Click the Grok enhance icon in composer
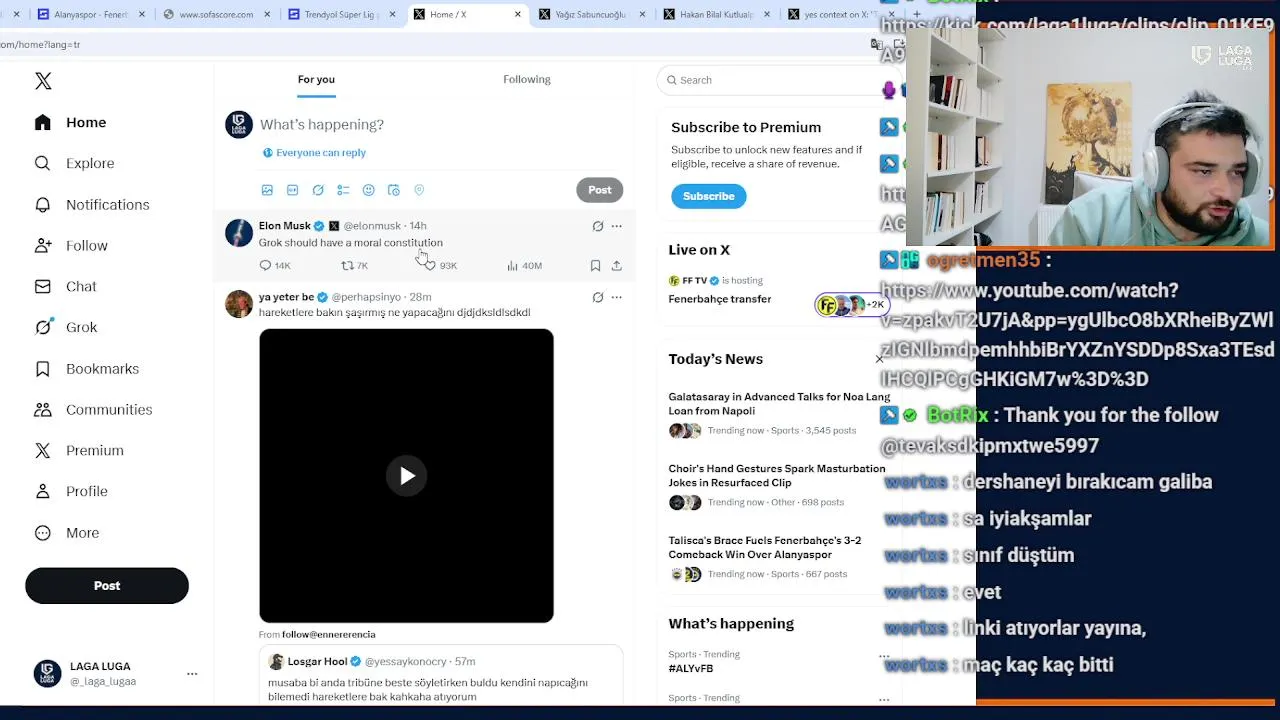Image resolution: width=1280 pixels, height=720 pixels. [318, 190]
